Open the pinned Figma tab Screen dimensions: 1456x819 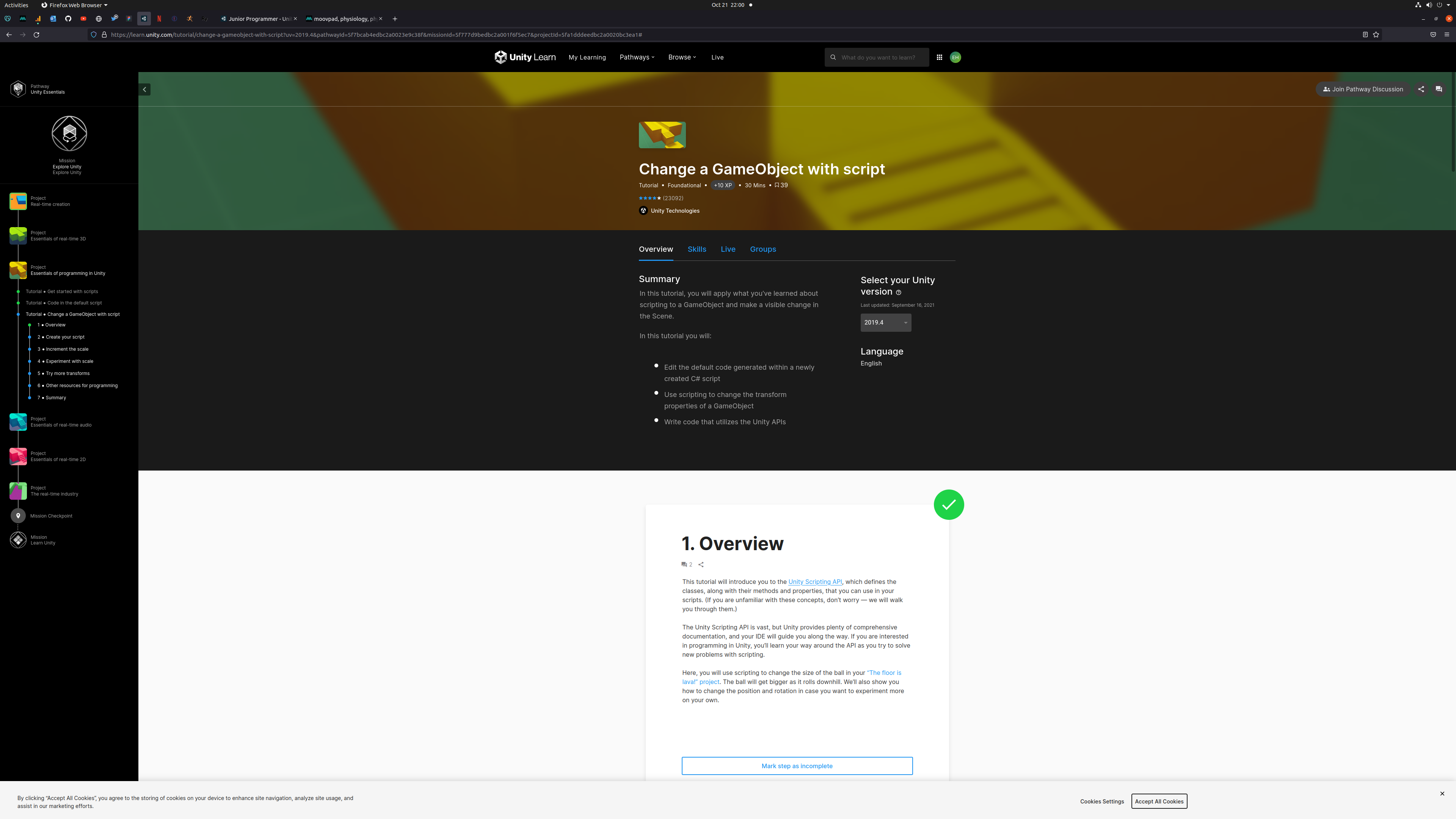tap(129, 19)
